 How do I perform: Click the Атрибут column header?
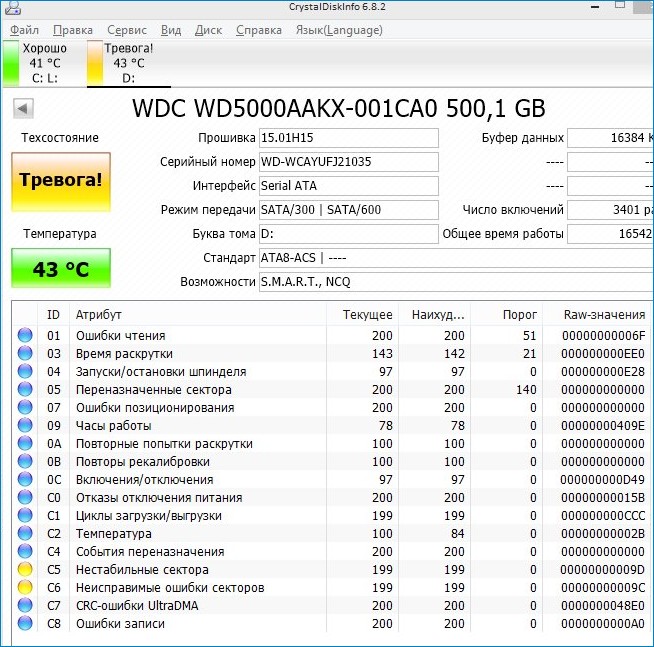click(99, 314)
